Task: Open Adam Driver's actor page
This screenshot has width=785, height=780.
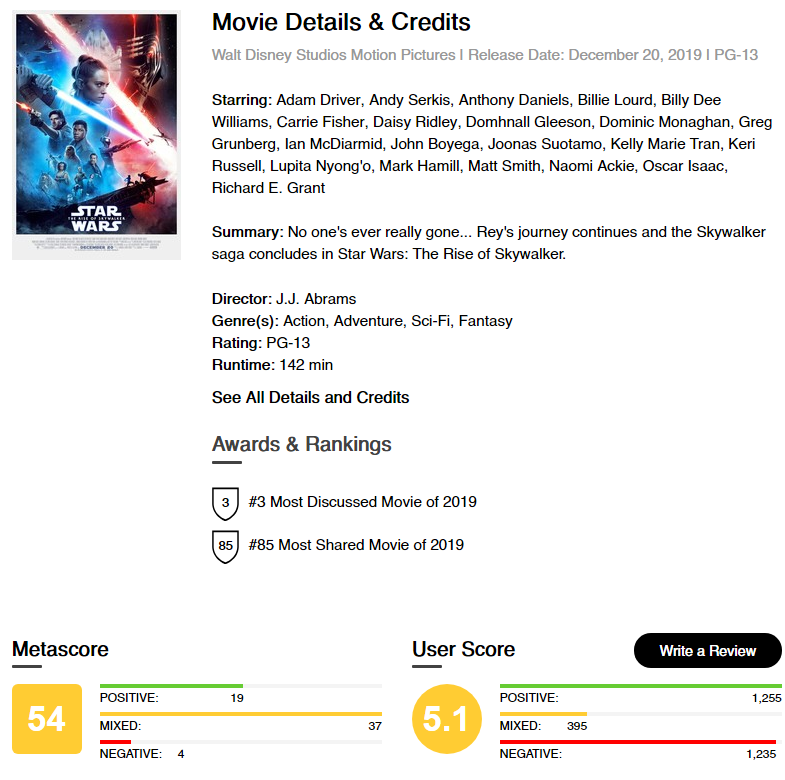Action: (x=318, y=100)
